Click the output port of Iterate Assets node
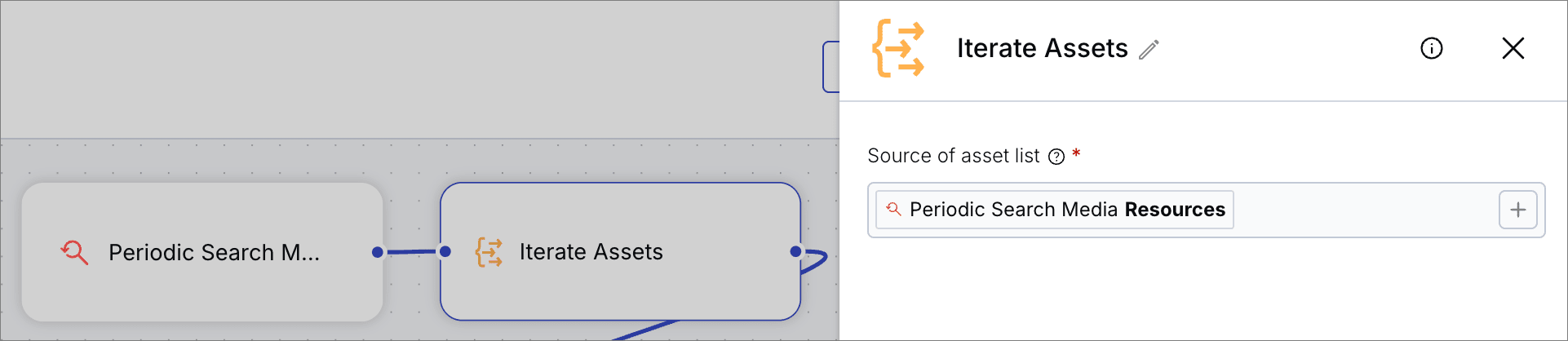 tap(795, 251)
